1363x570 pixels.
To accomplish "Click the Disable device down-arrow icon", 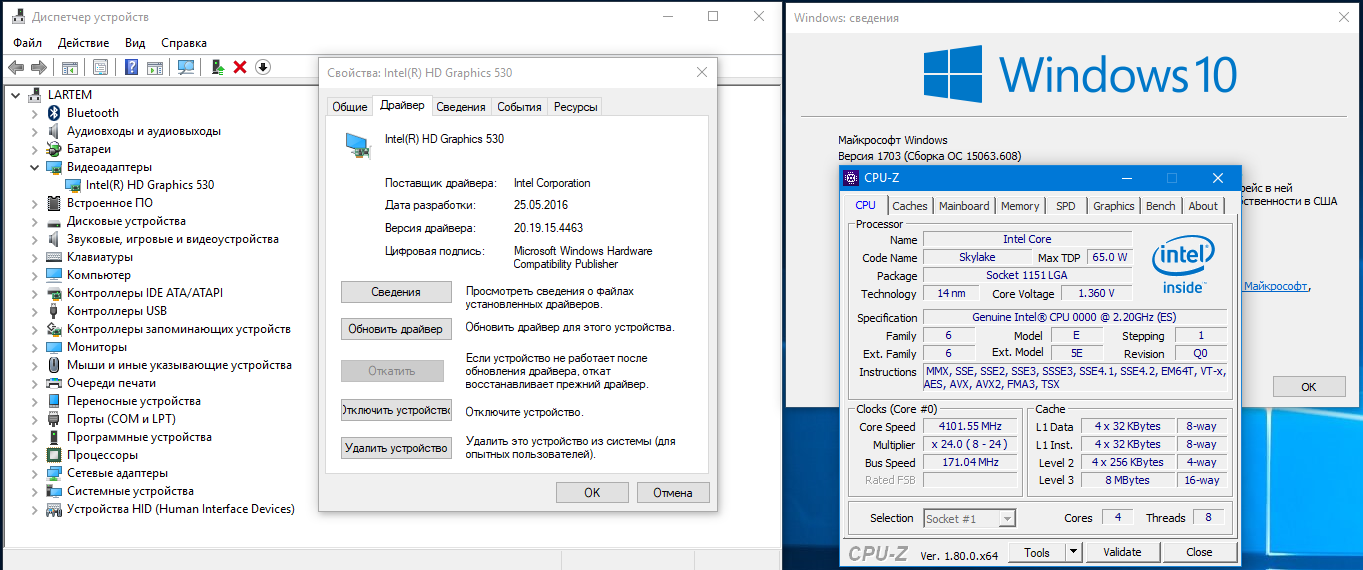I will [x=263, y=67].
